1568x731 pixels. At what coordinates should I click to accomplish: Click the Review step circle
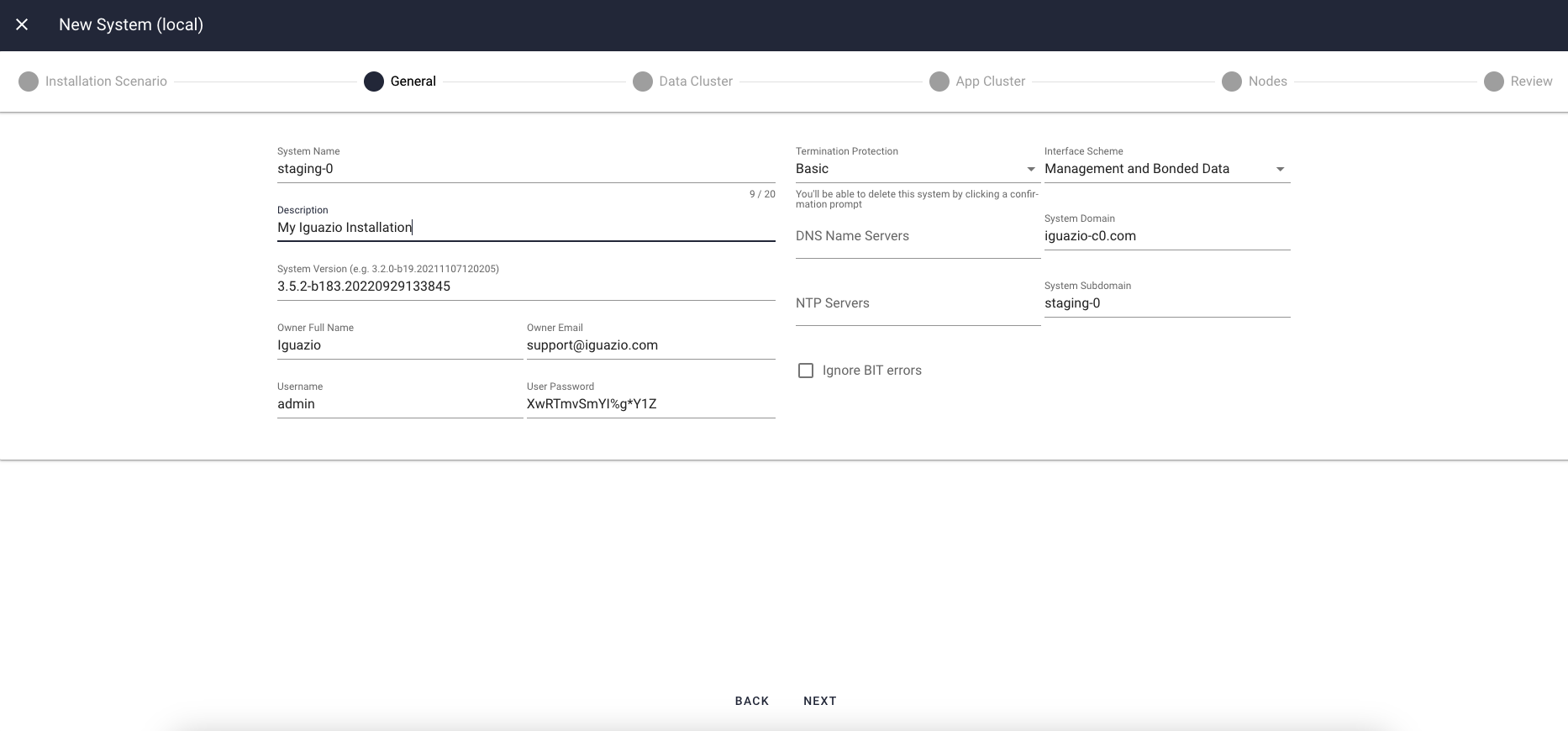pyautogui.click(x=1494, y=82)
